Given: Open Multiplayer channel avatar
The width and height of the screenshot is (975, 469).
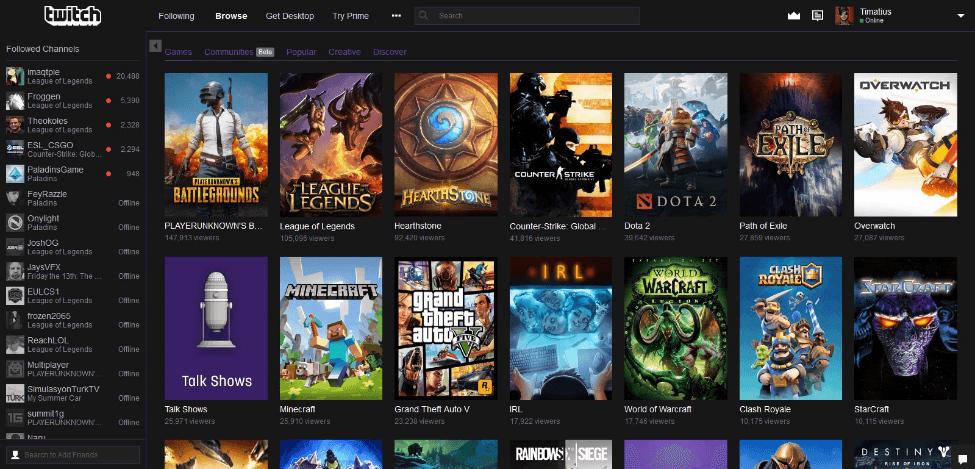Looking at the screenshot, I should [15, 369].
